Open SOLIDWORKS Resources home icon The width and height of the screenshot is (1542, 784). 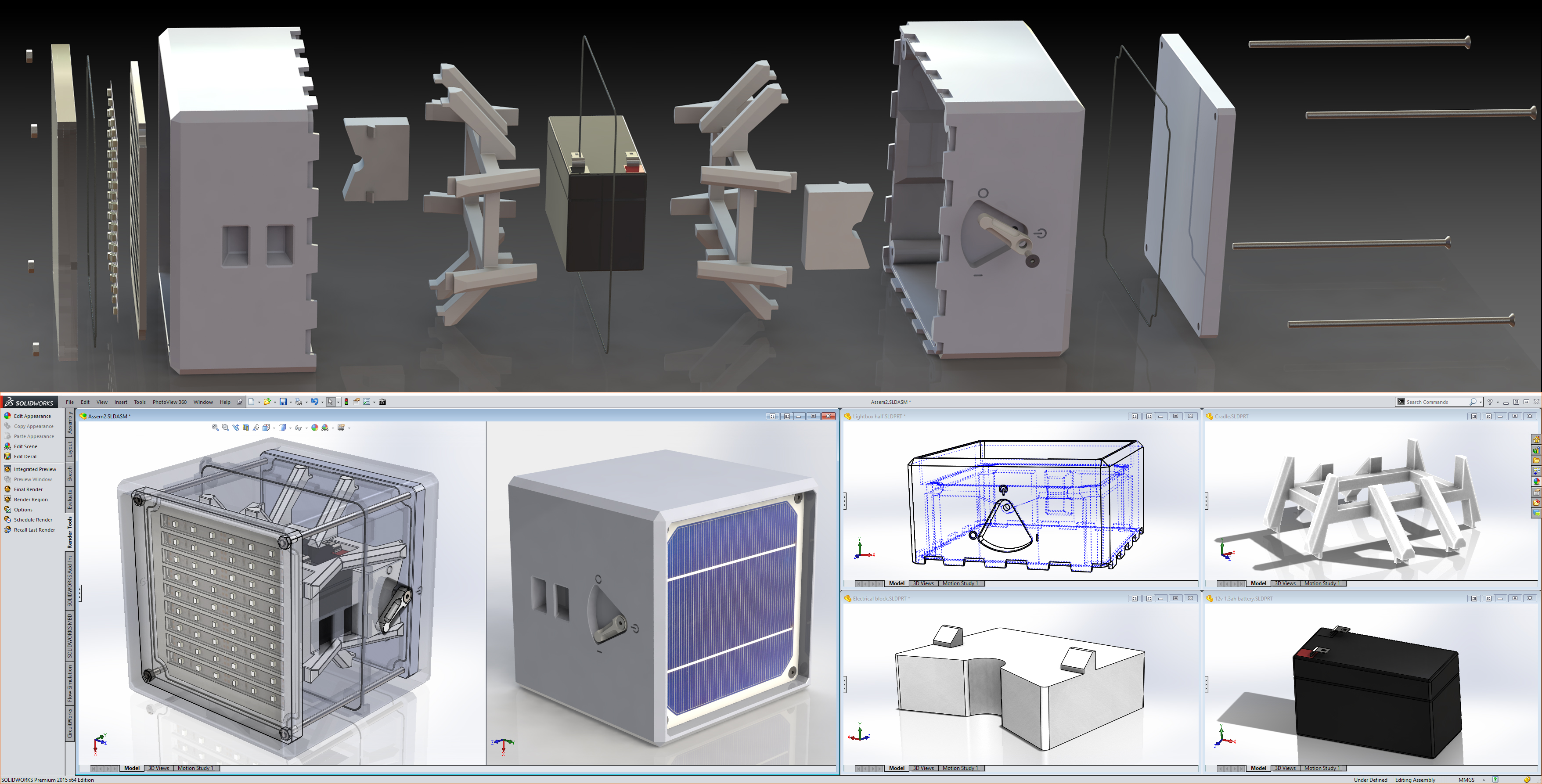coord(1537,440)
